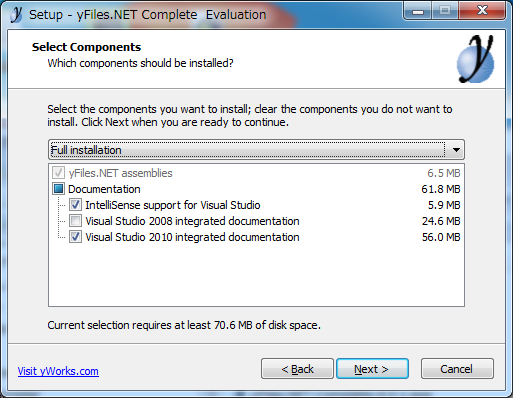Click the yWorks globe logo
The height and width of the screenshot is (398, 513).
tap(476, 59)
